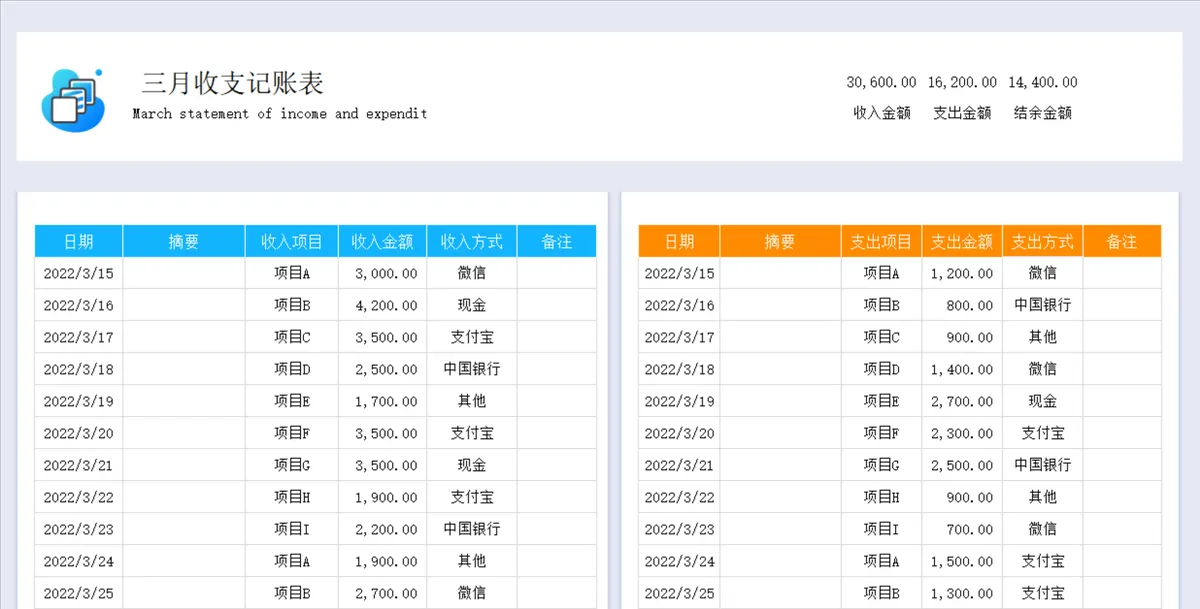Image resolution: width=1200 pixels, height=609 pixels.
Task: Click 微信 in expense row 2022/3/23
Action: 1043,529
